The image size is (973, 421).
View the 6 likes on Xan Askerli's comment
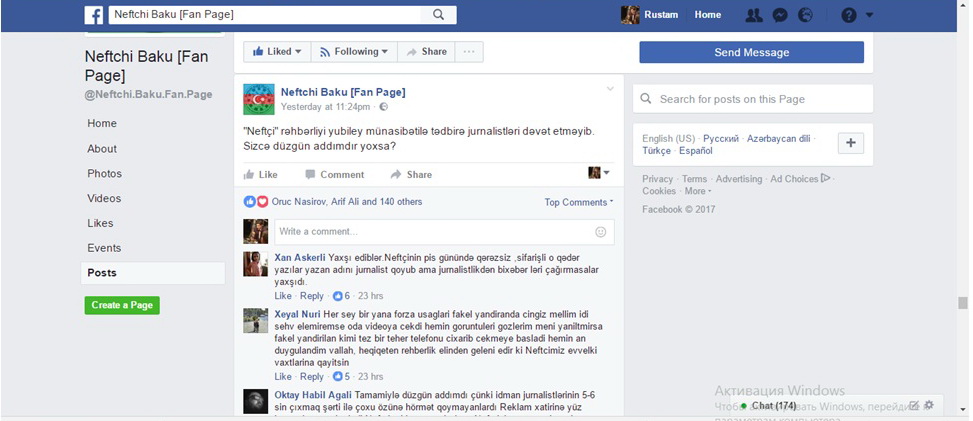(341, 296)
